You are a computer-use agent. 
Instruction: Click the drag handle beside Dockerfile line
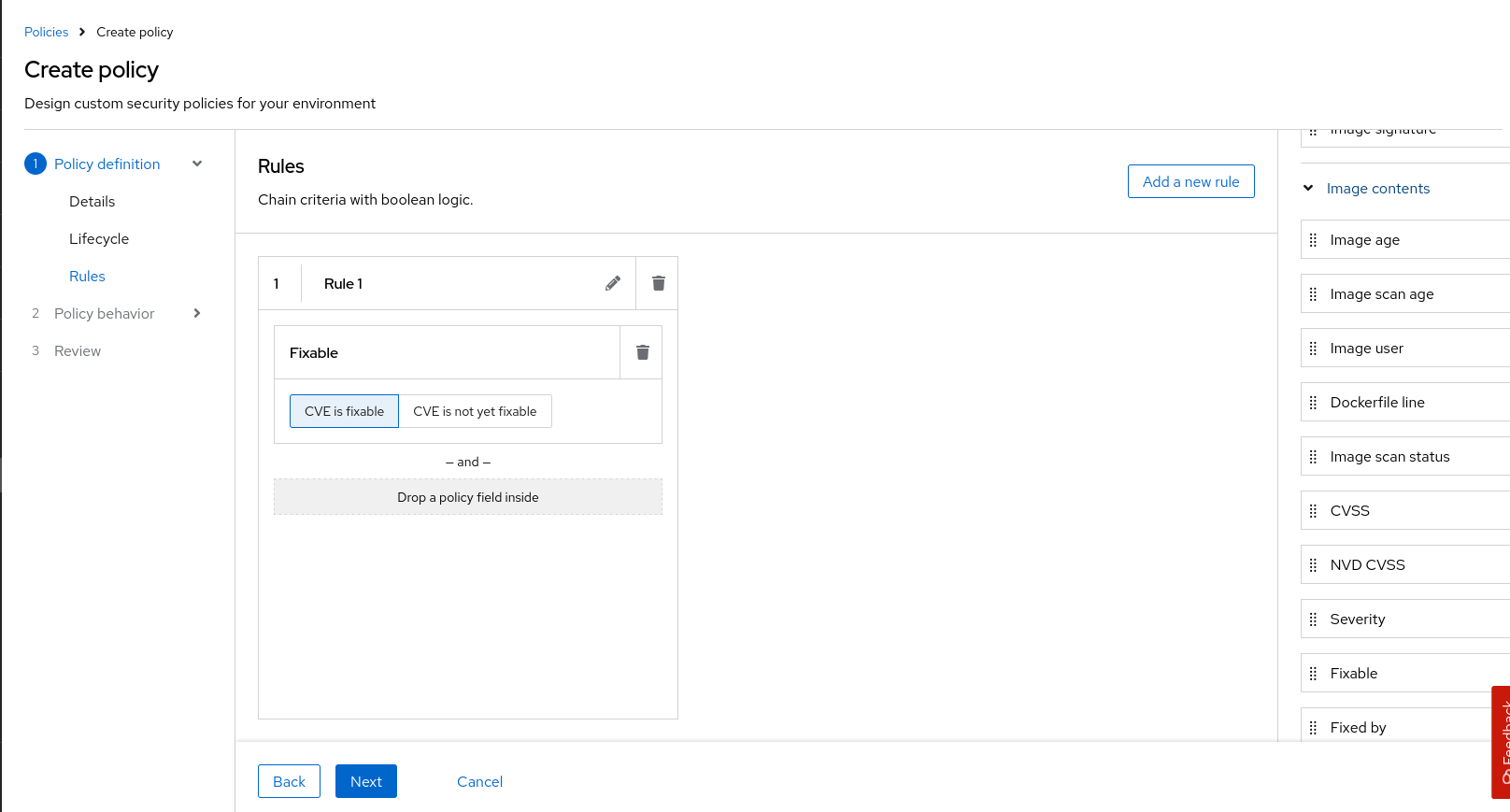click(1313, 403)
